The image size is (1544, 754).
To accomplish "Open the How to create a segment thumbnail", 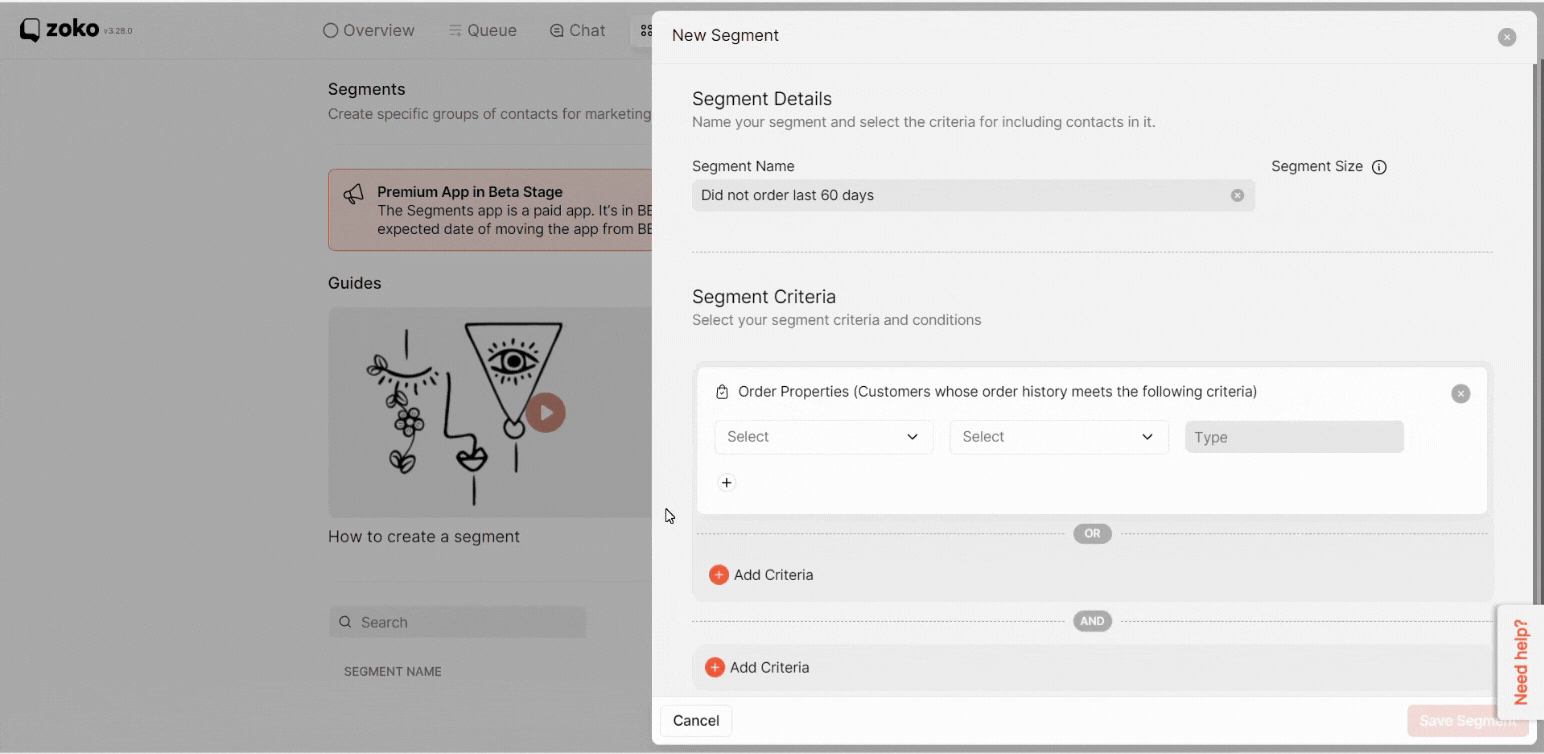I will coord(490,412).
